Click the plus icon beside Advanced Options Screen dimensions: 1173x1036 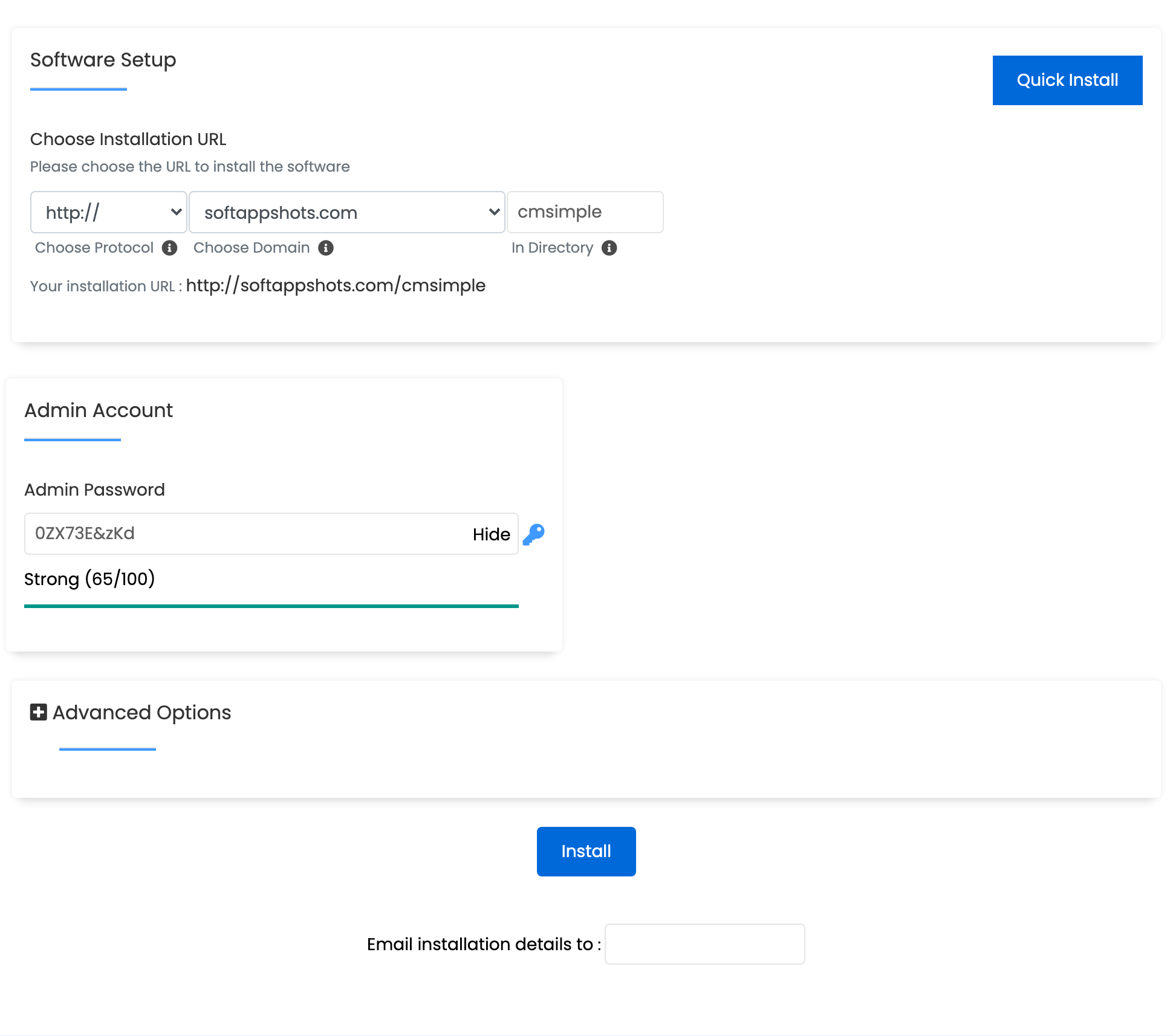[38, 712]
